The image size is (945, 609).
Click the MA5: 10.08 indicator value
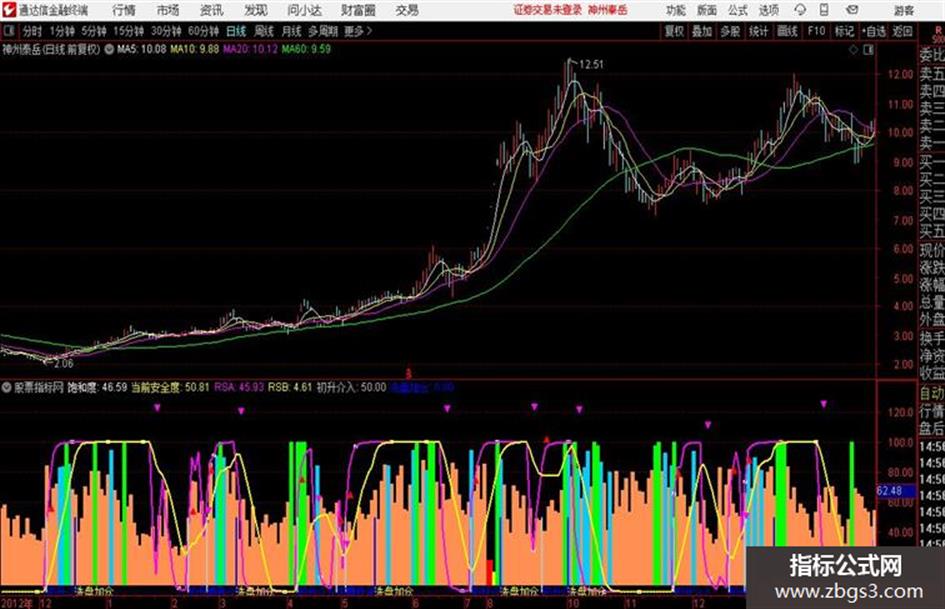(142, 49)
